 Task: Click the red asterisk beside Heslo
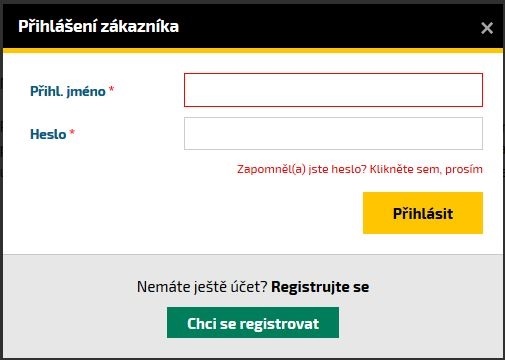click(x=72, y=132)
